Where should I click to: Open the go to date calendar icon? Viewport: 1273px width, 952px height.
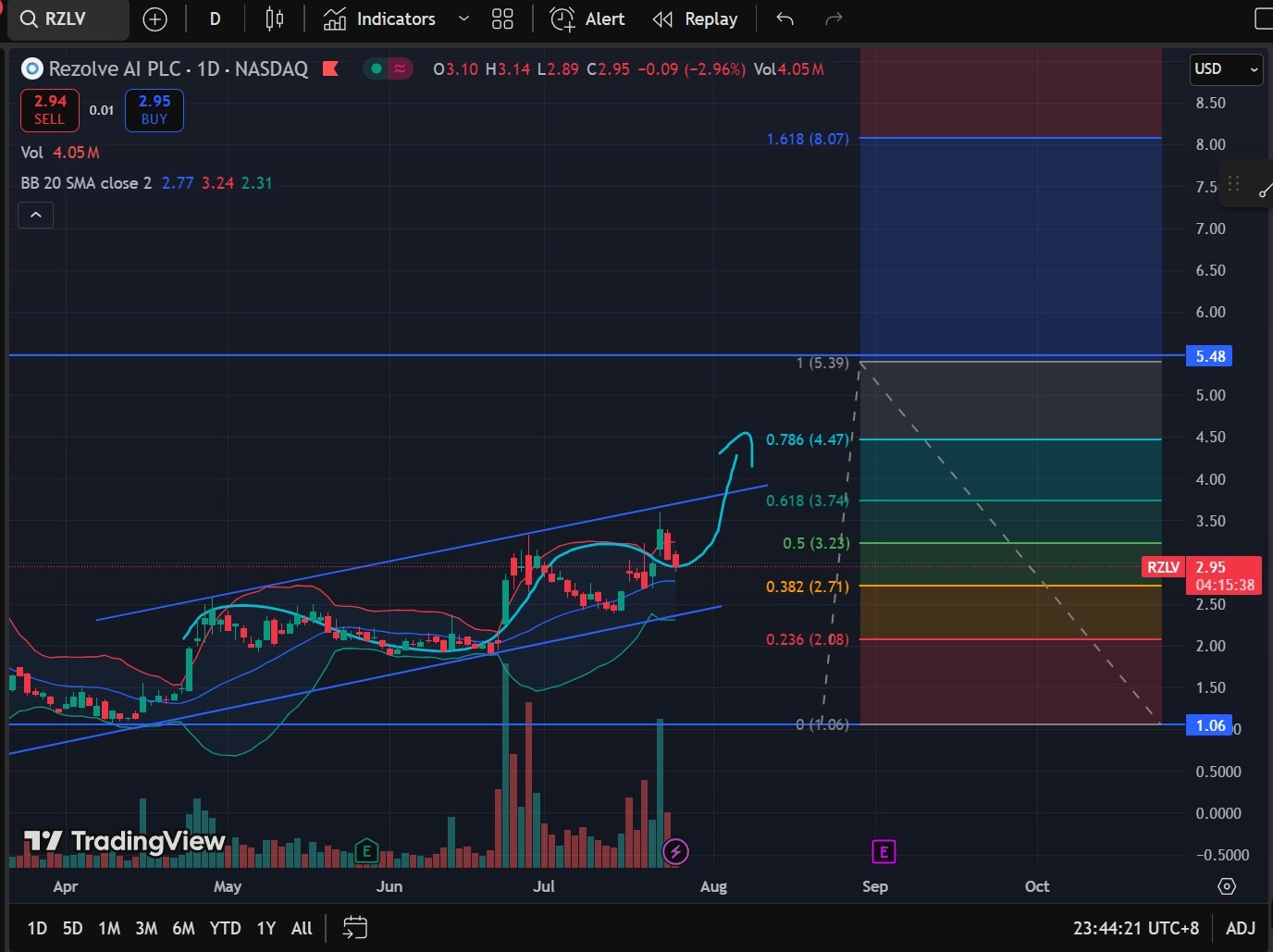click(x=355, y=928)
